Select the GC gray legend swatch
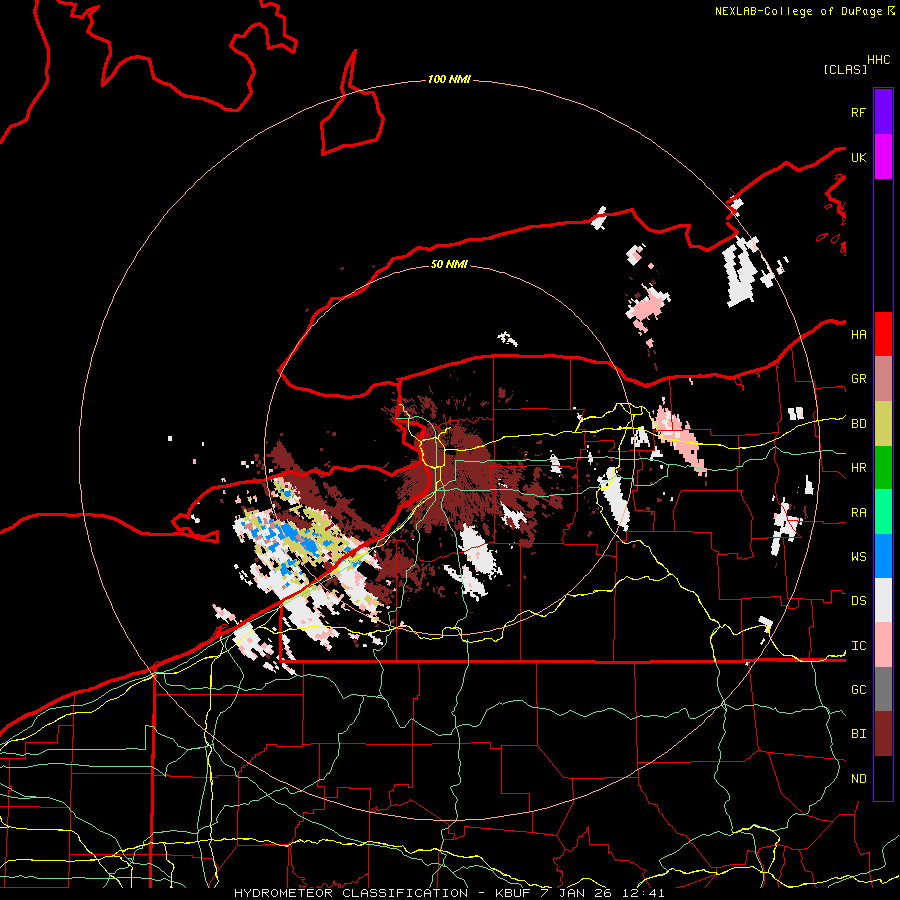 (883, 689)
